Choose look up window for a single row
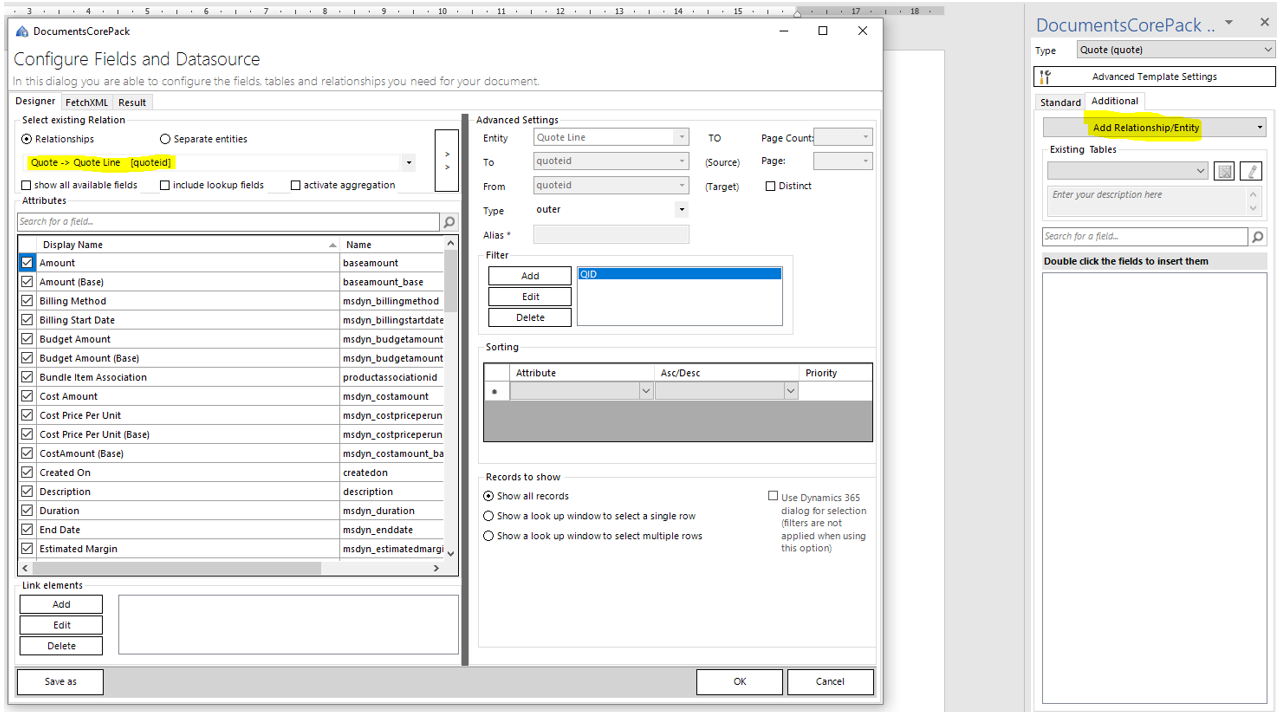The image size is (1277, 712). click(488, 516)
